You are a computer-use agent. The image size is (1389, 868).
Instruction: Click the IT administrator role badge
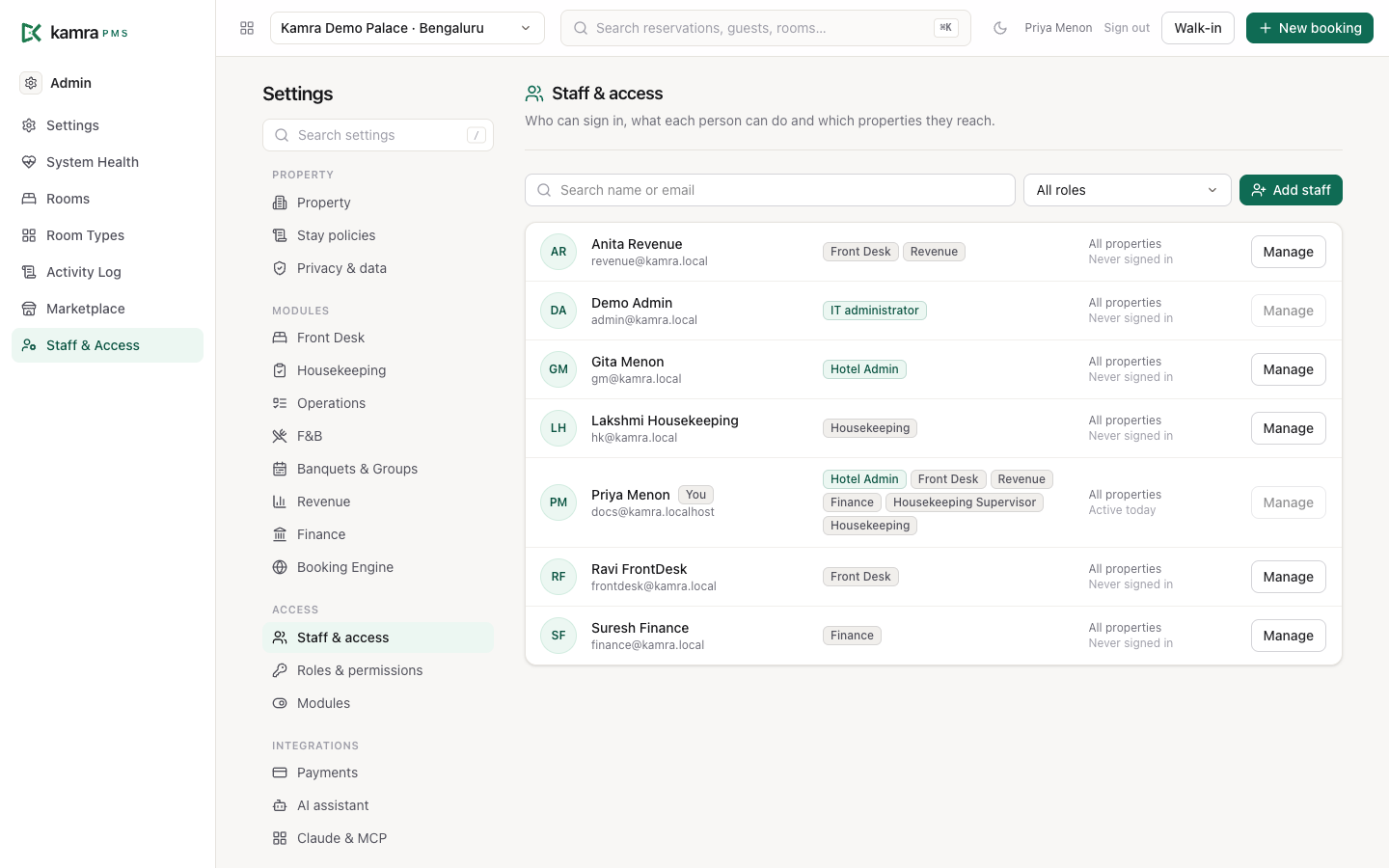(x=875, y=311)
